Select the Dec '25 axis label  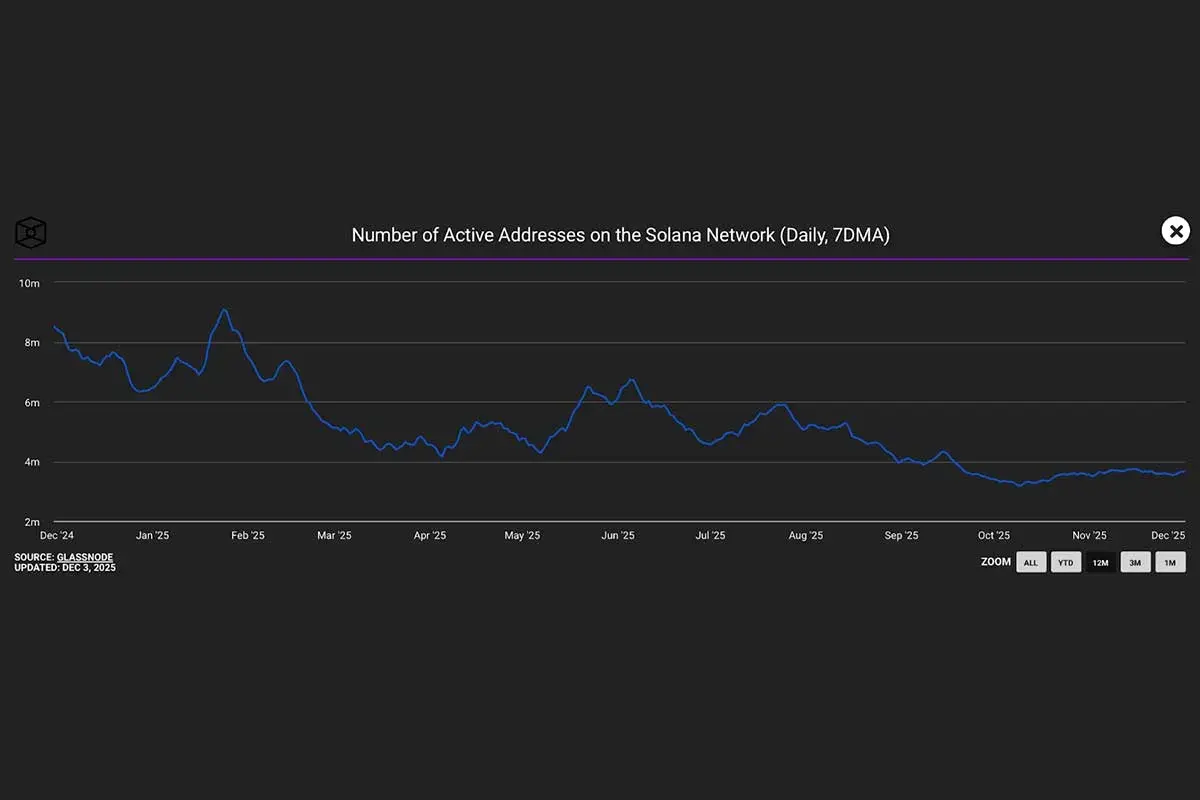[1168, 535]
